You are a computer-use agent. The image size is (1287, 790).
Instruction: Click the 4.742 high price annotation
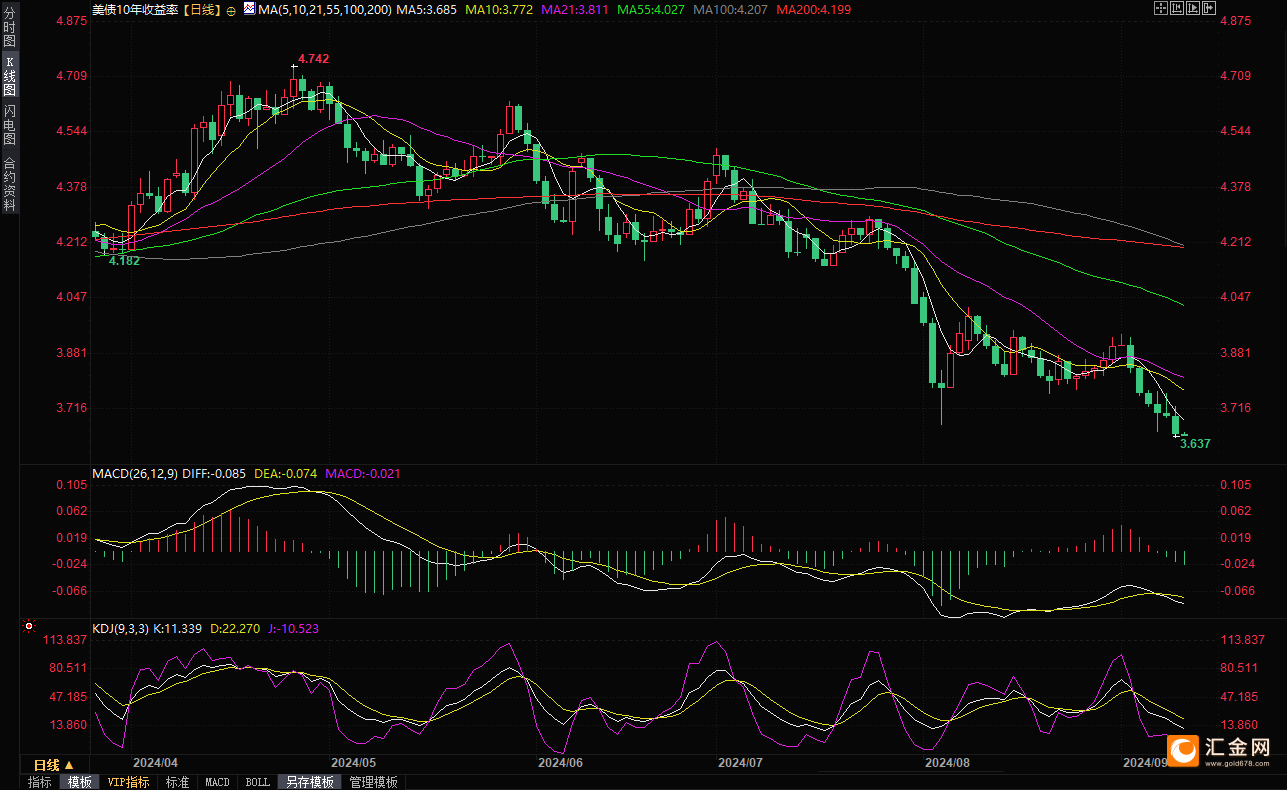tap(314, 60)
